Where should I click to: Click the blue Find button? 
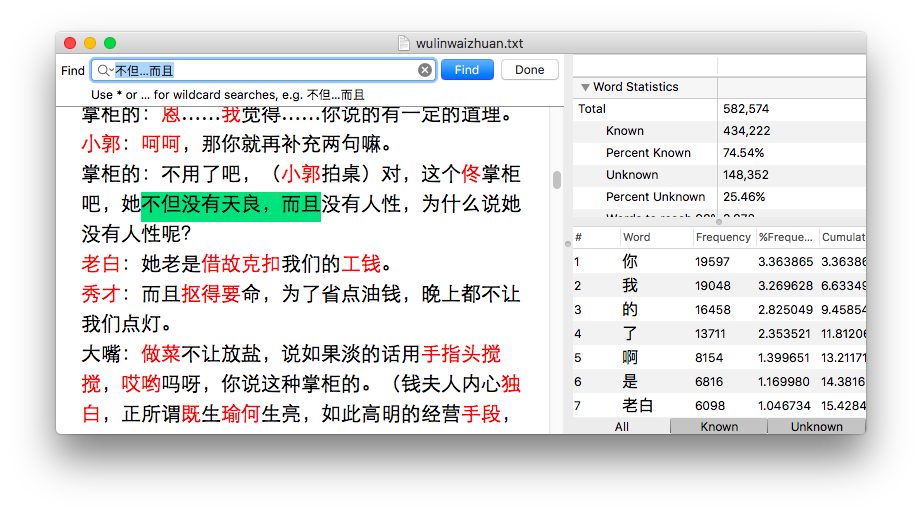pyautogui.click(x=467, y=70)
